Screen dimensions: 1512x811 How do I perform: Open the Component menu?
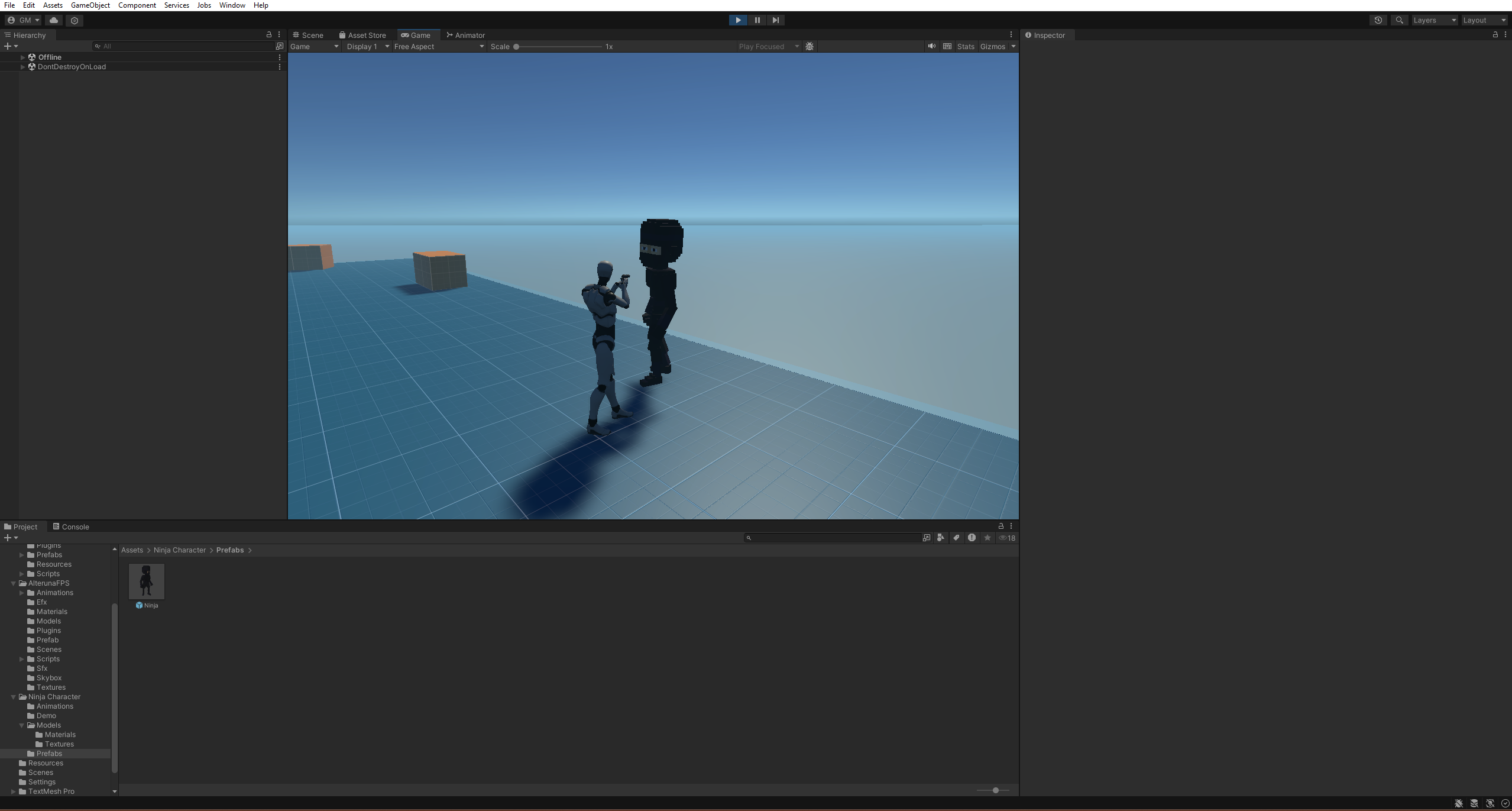137,5
